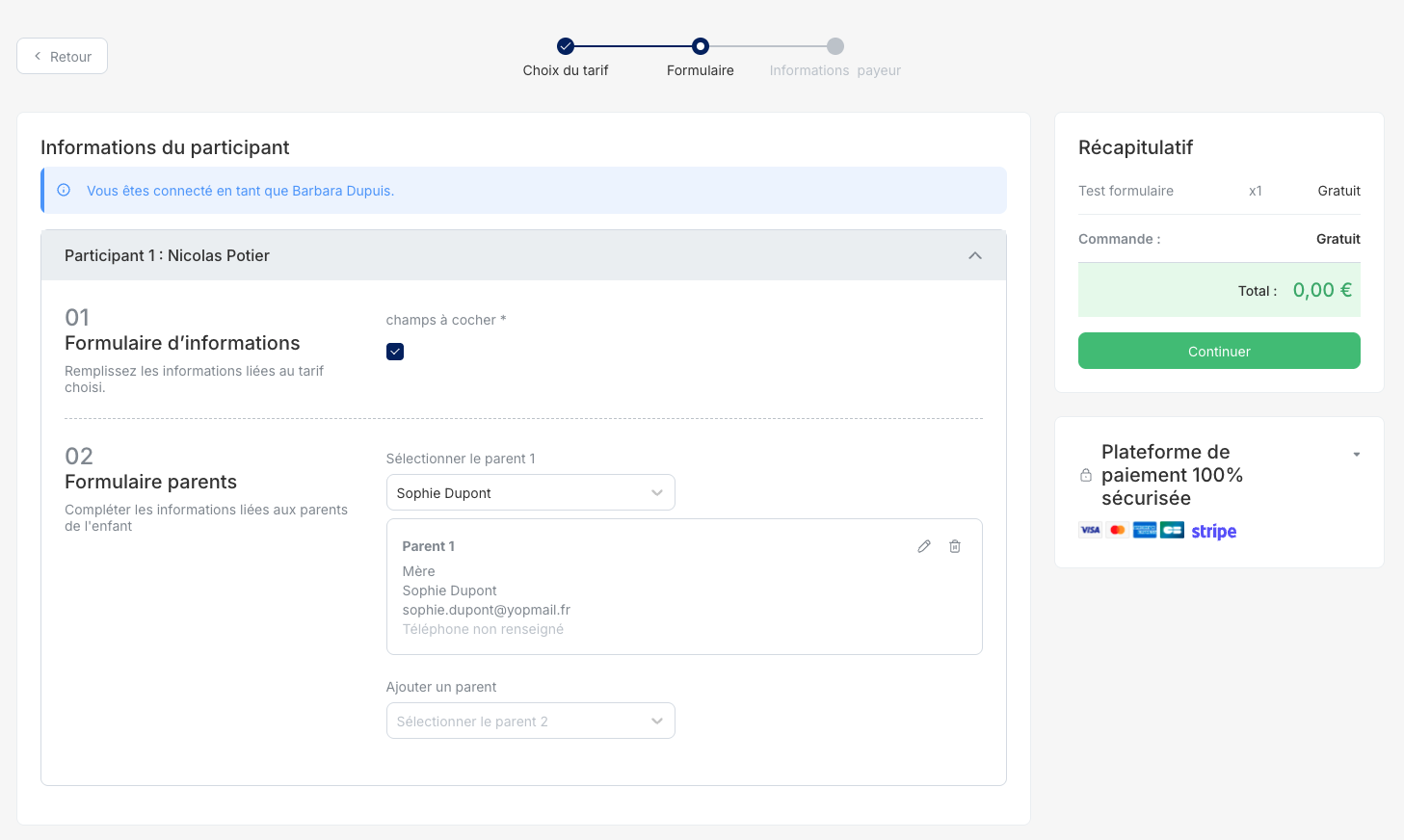Select the "Formulaire" step indicator
This screenshot has width=1404, height=840.
pyautogui.click(x=701, y=46)
